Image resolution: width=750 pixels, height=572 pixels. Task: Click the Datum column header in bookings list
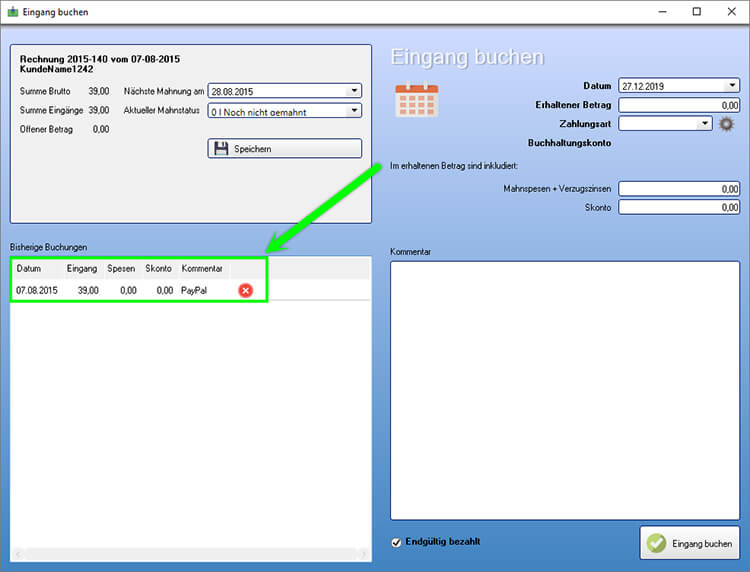(29, 269)
